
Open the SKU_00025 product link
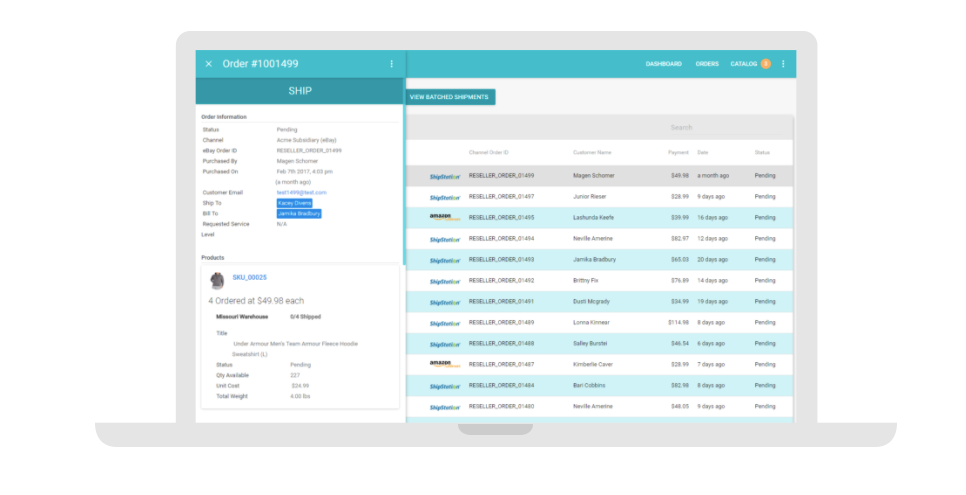point(250,277)
